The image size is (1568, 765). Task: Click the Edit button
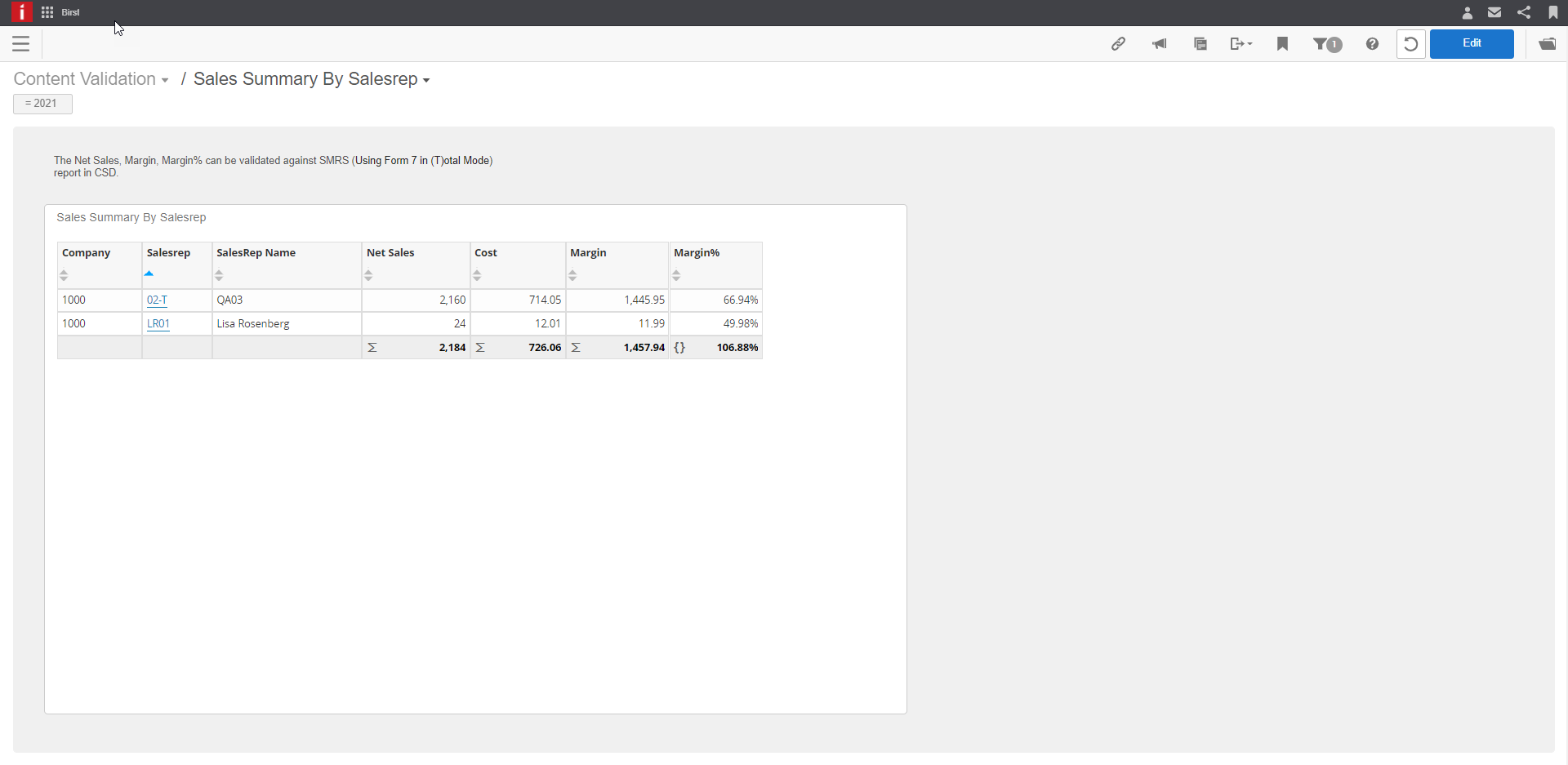[x=1472, y=43]
